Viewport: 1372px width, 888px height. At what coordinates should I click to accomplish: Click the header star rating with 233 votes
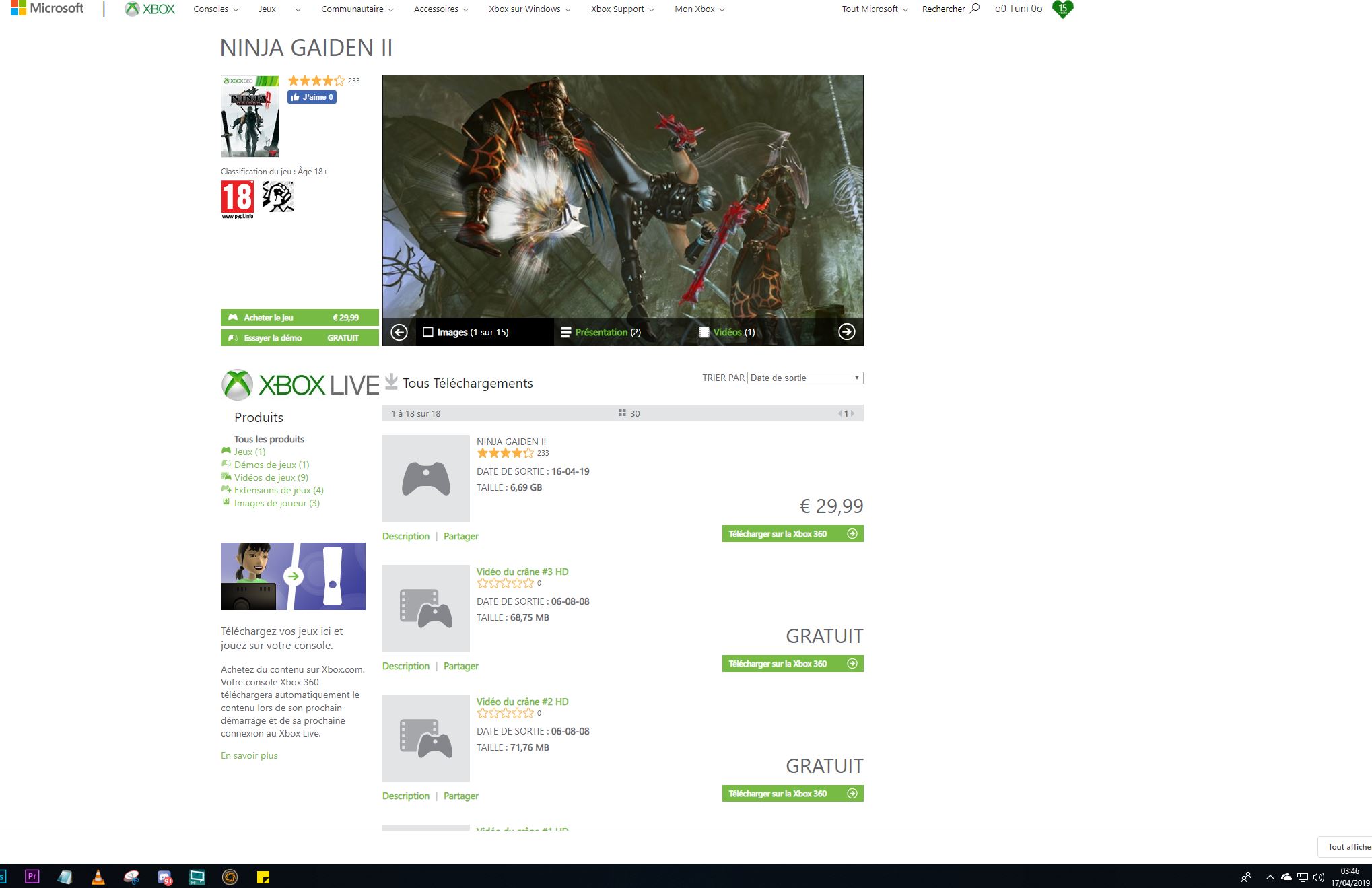coord(316,81)
